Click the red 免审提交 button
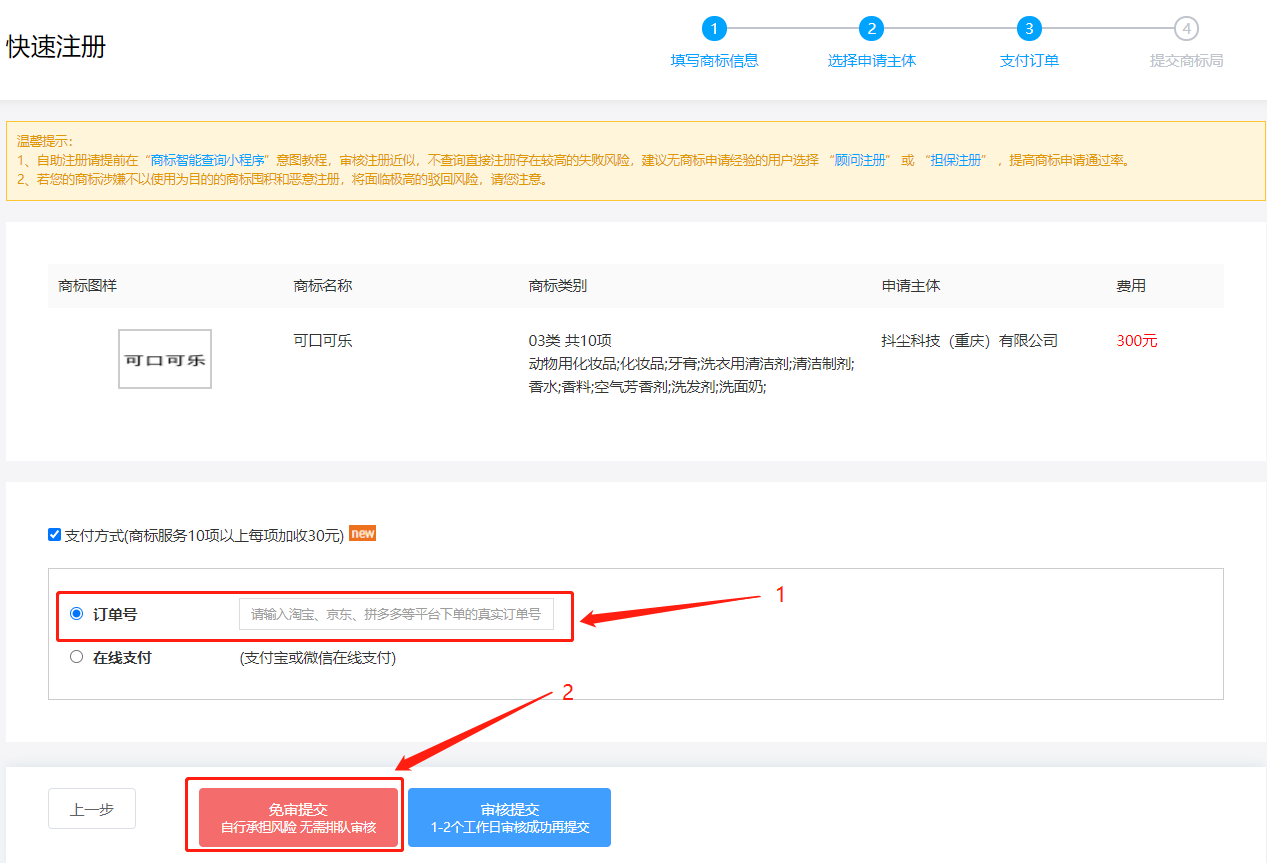 pos(298,818)
